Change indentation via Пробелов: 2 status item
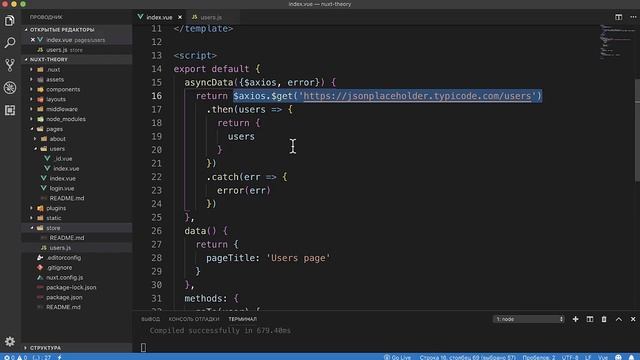The image size is (640, 360). click(539, 357)
